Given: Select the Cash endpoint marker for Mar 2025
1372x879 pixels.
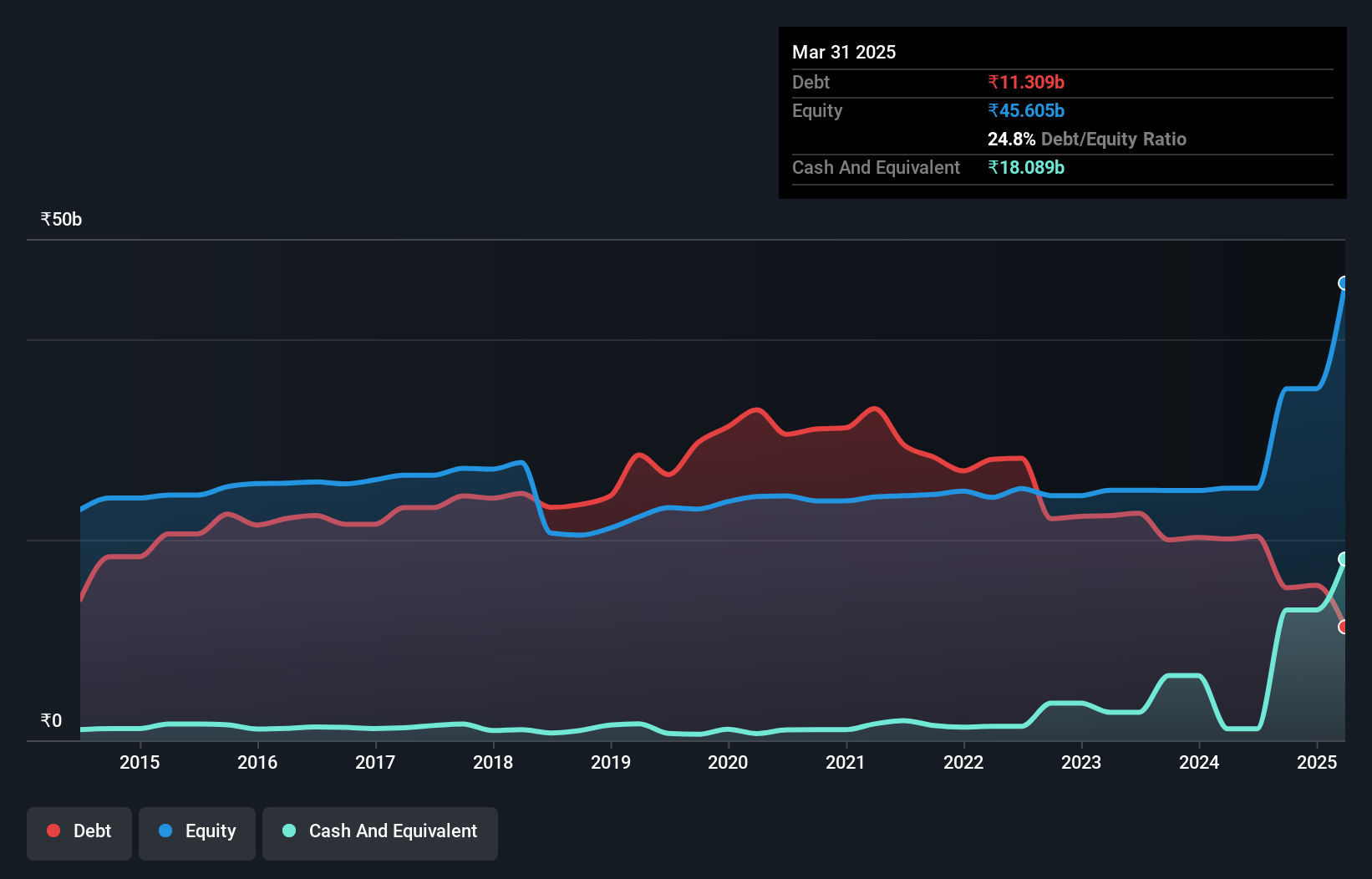Looking at the screenshot, I should (x=1344, y=559).
